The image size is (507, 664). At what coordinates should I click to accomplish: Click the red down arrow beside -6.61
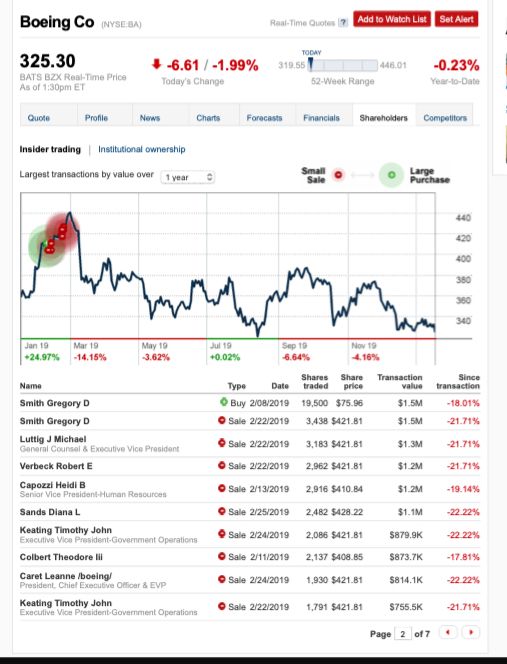click(156, 64)
